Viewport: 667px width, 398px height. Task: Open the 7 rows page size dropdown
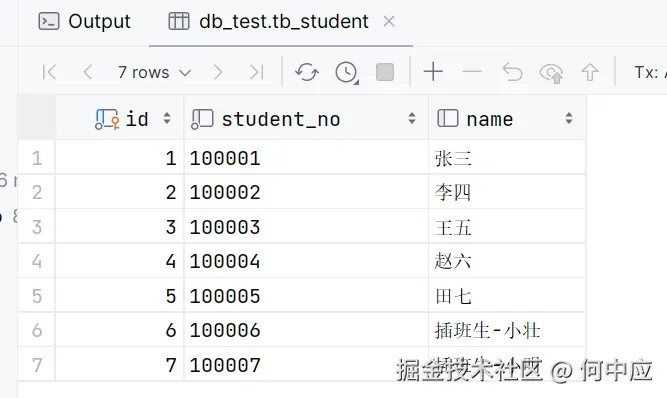[154, 72]
